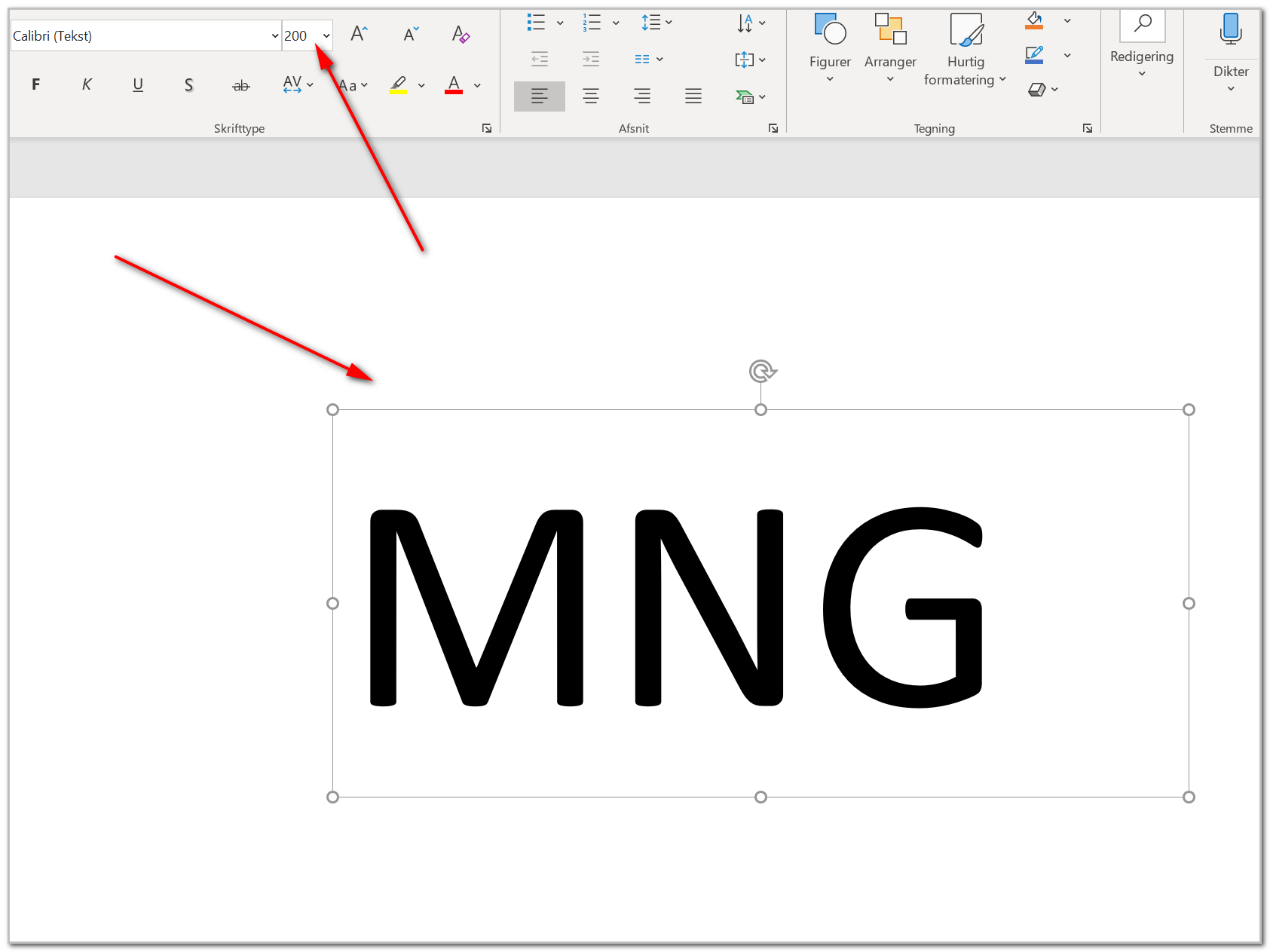
Task: Decrease list indent level
Action: click(540, 59)
